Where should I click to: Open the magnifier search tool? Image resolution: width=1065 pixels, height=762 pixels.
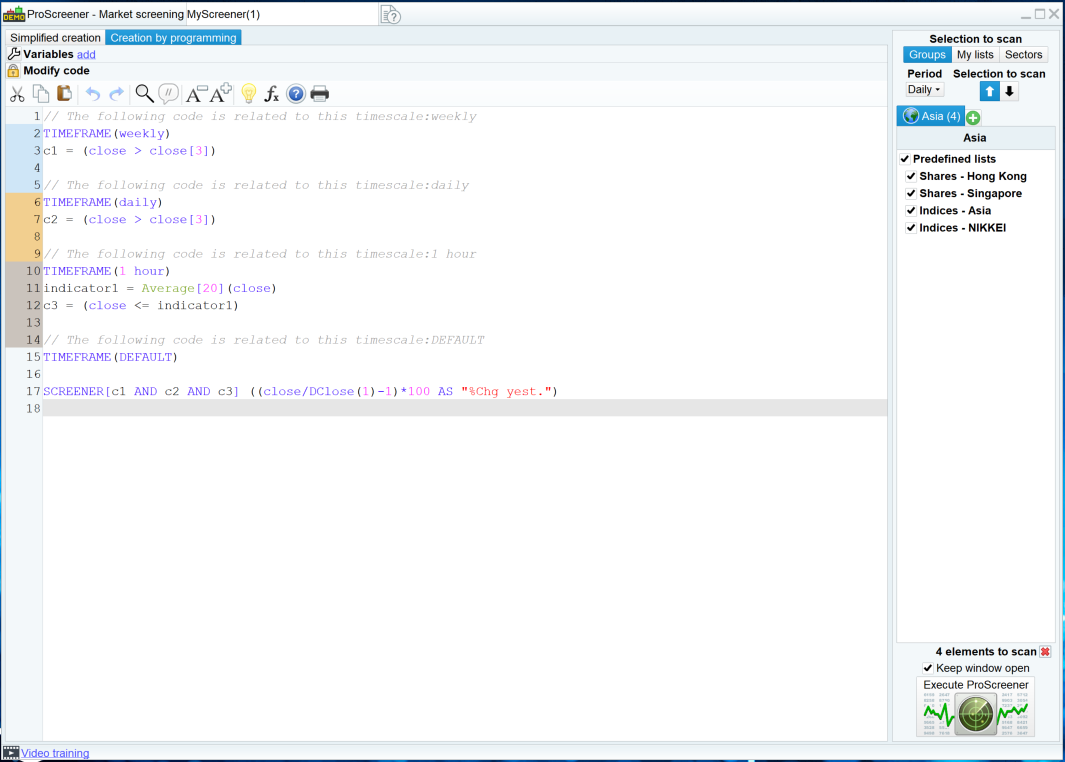[144, 94]
